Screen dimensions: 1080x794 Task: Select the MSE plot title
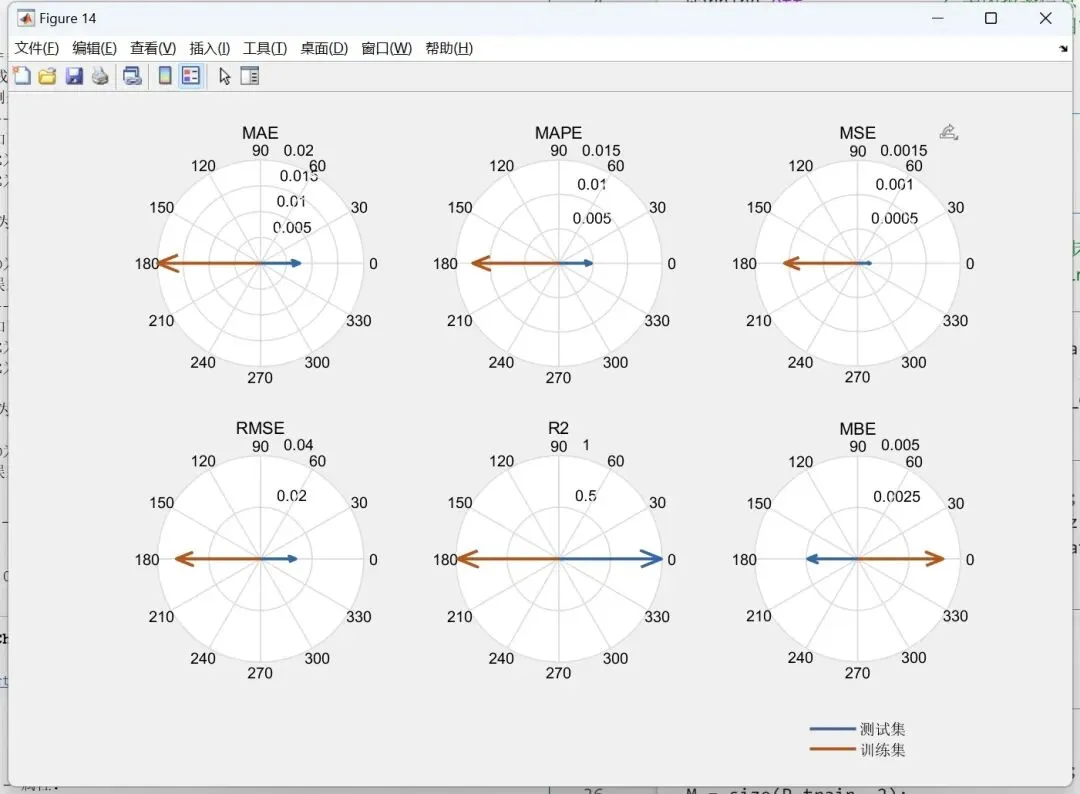coord(858,132)
